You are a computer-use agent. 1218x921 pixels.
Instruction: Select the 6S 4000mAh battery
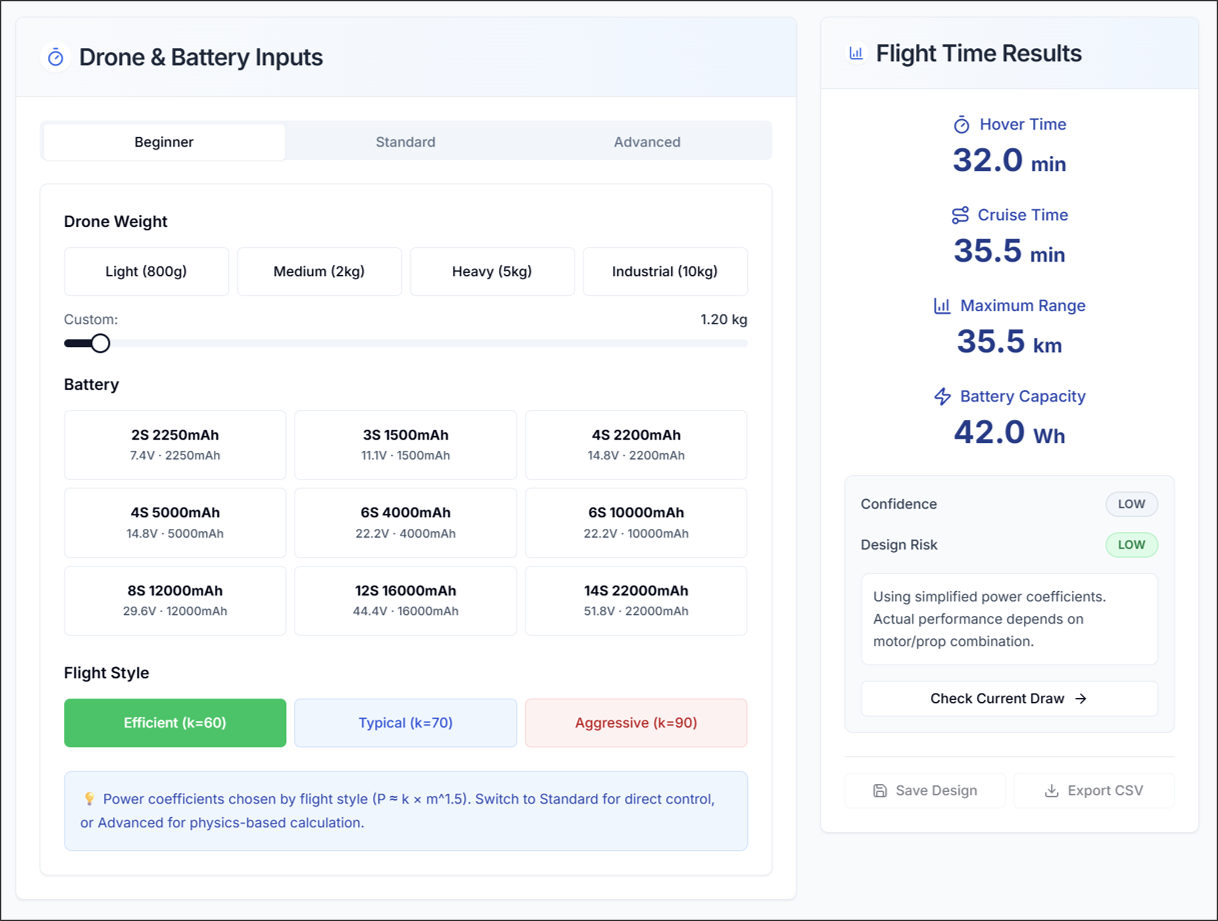[405, 522]
